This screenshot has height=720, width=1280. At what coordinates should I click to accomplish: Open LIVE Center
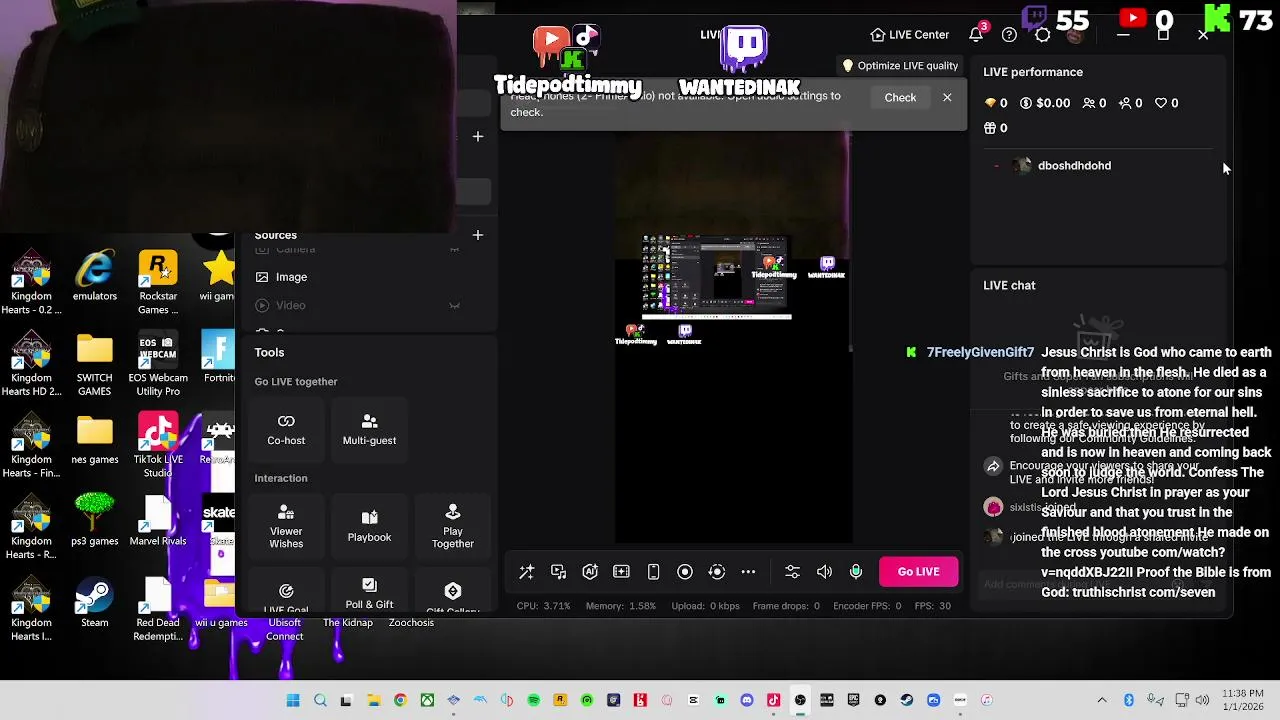909,35
